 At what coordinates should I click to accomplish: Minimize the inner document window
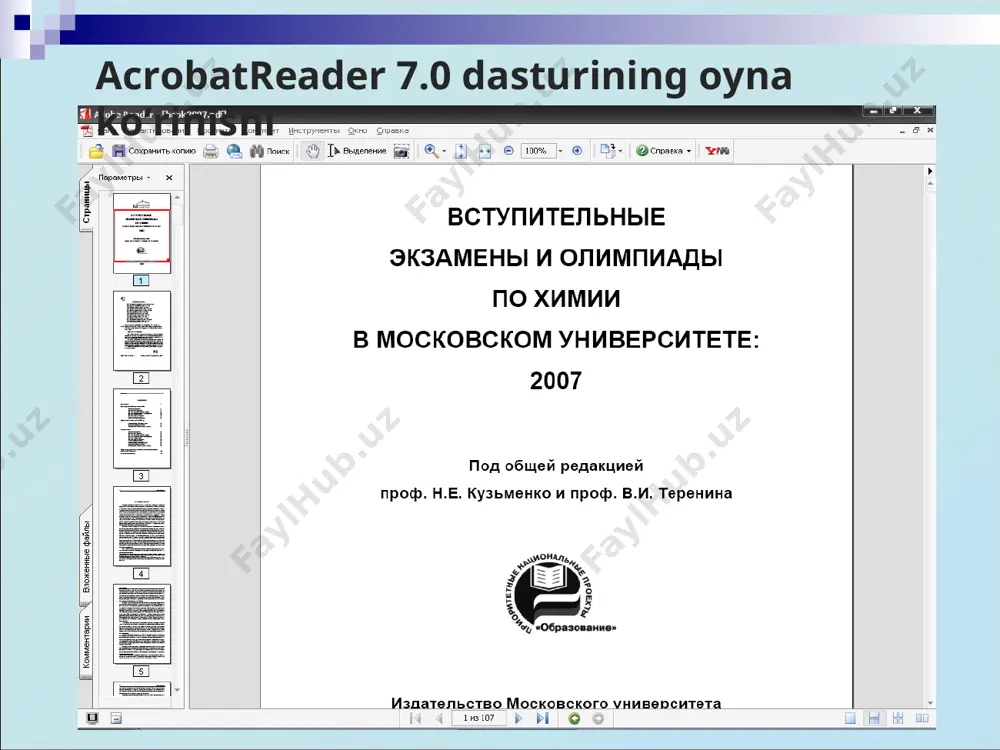point(902,131)
